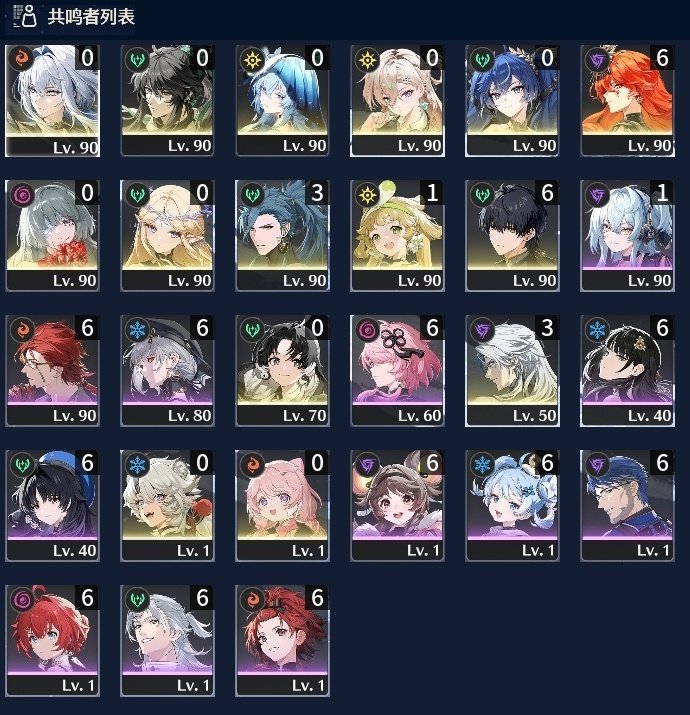Open the bearded blue-haired man resonator card
This screenshot has width=690, height=715.
(628, 506)
